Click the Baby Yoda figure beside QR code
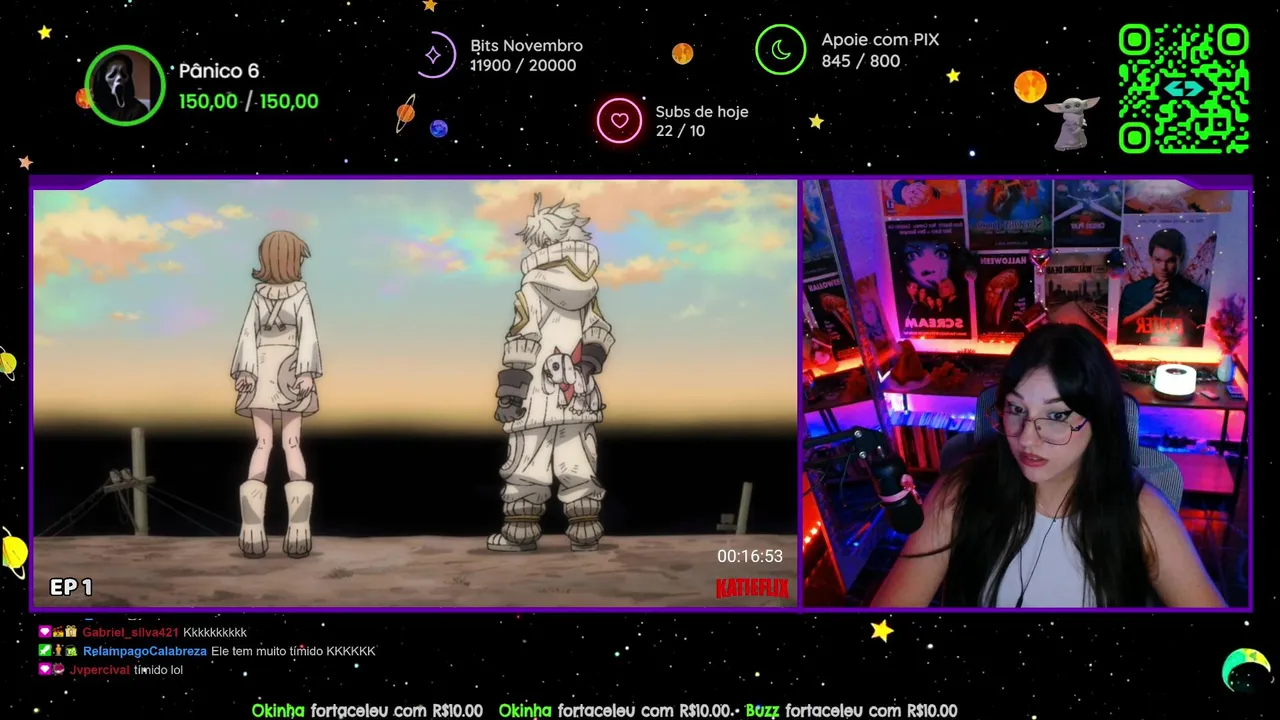Screen dimensions: 1280x720 pos(1073,122)
